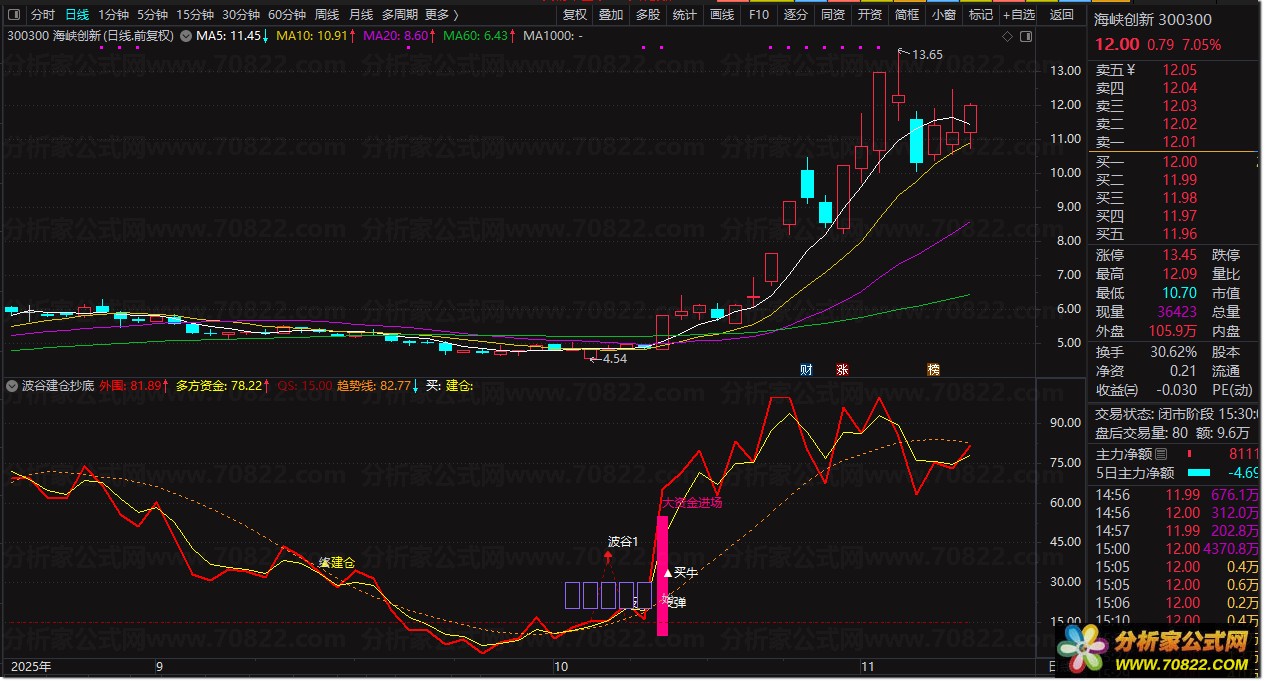Click the 同资 toolbar button

point(833,15)
